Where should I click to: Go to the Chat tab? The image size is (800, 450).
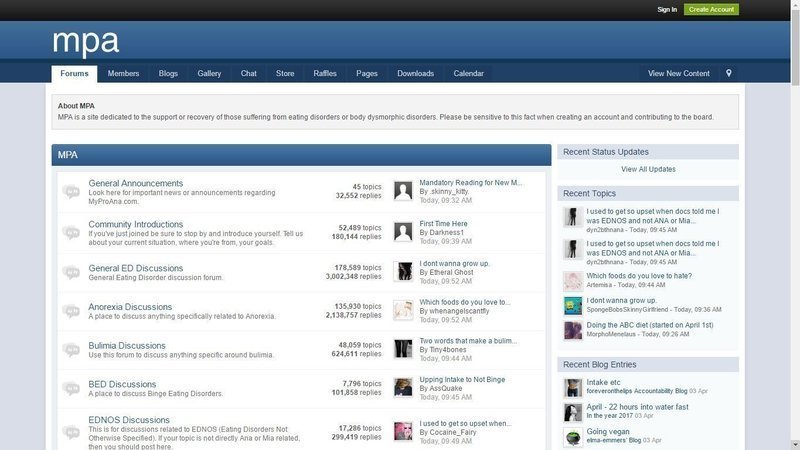click(x=249, y=73)
